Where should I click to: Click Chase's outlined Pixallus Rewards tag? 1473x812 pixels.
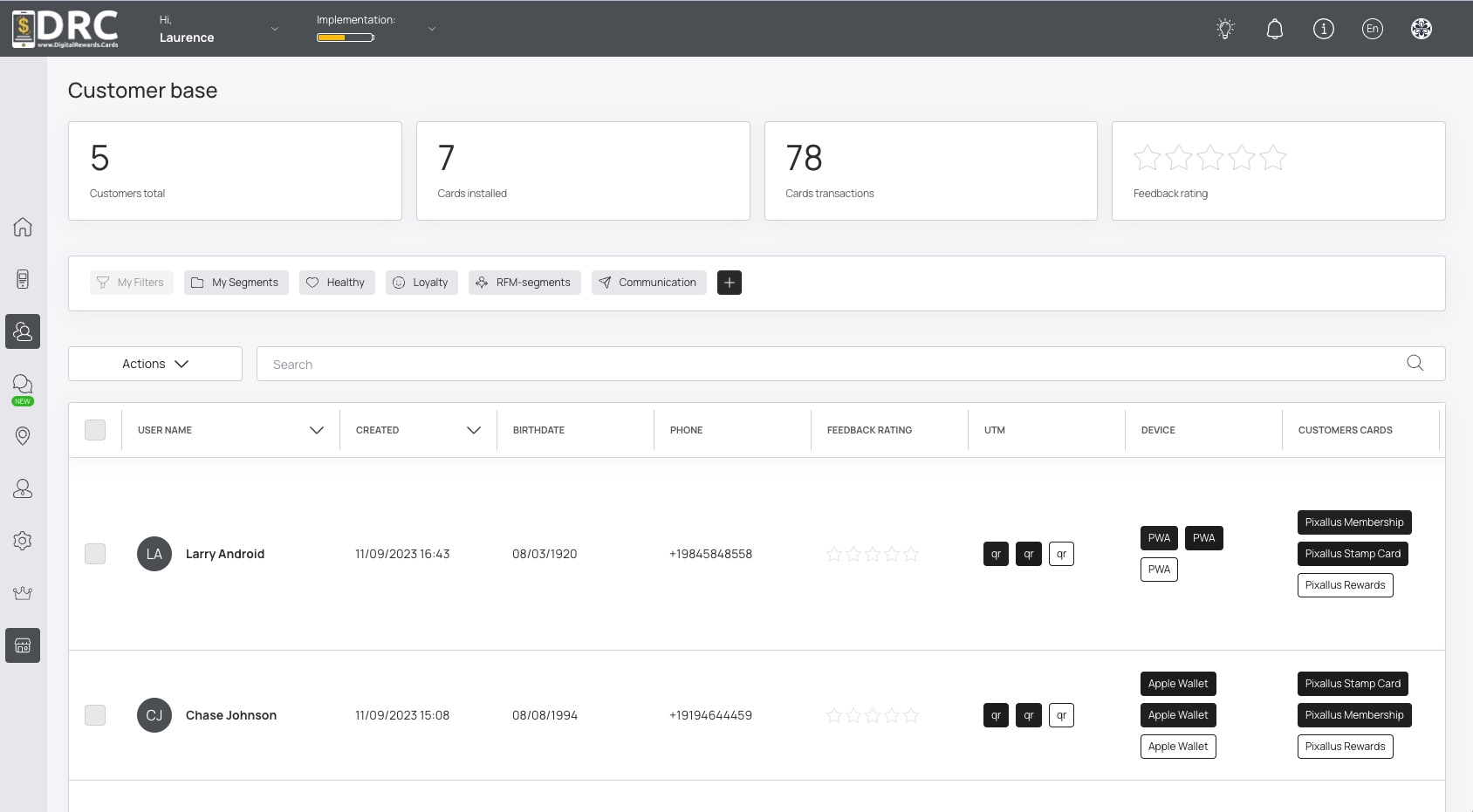(x=1345, y=747)
